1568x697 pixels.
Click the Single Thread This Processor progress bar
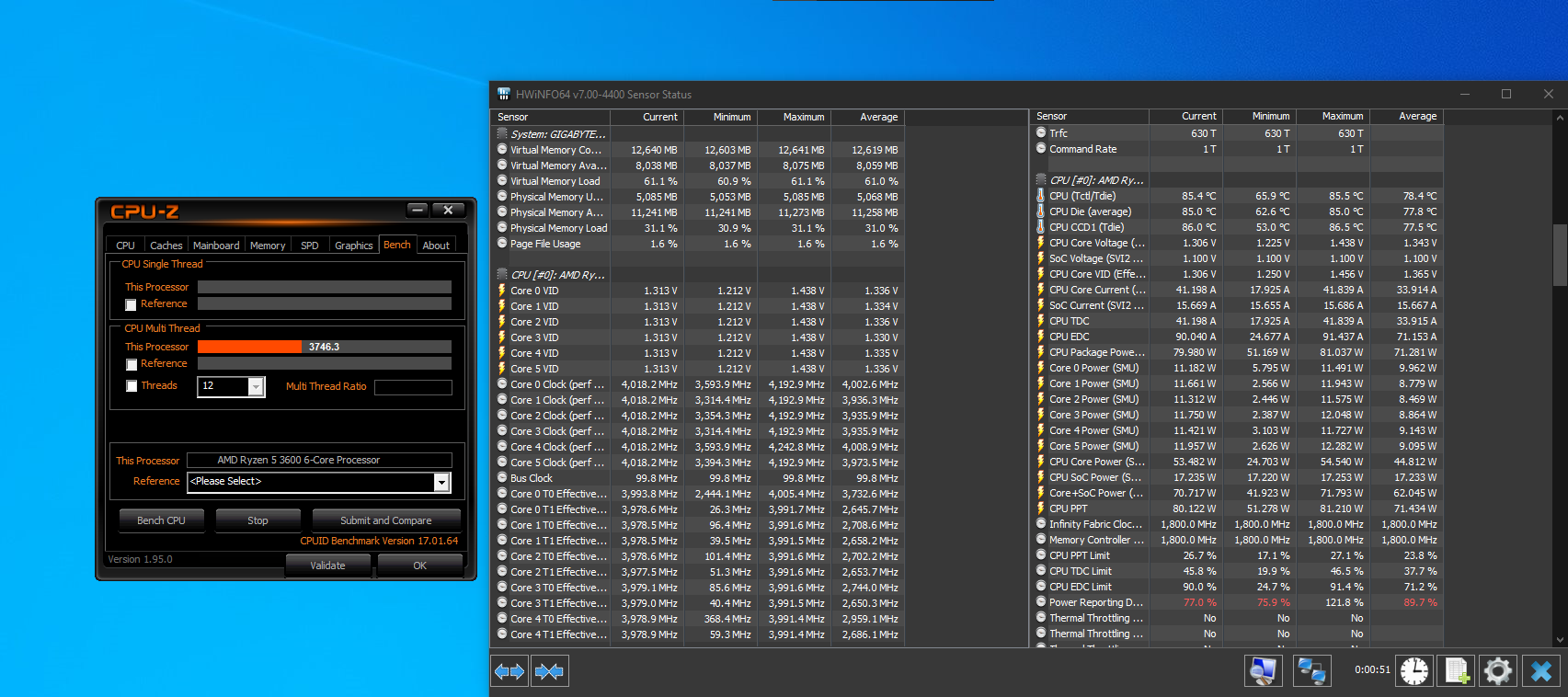point(325,287)
